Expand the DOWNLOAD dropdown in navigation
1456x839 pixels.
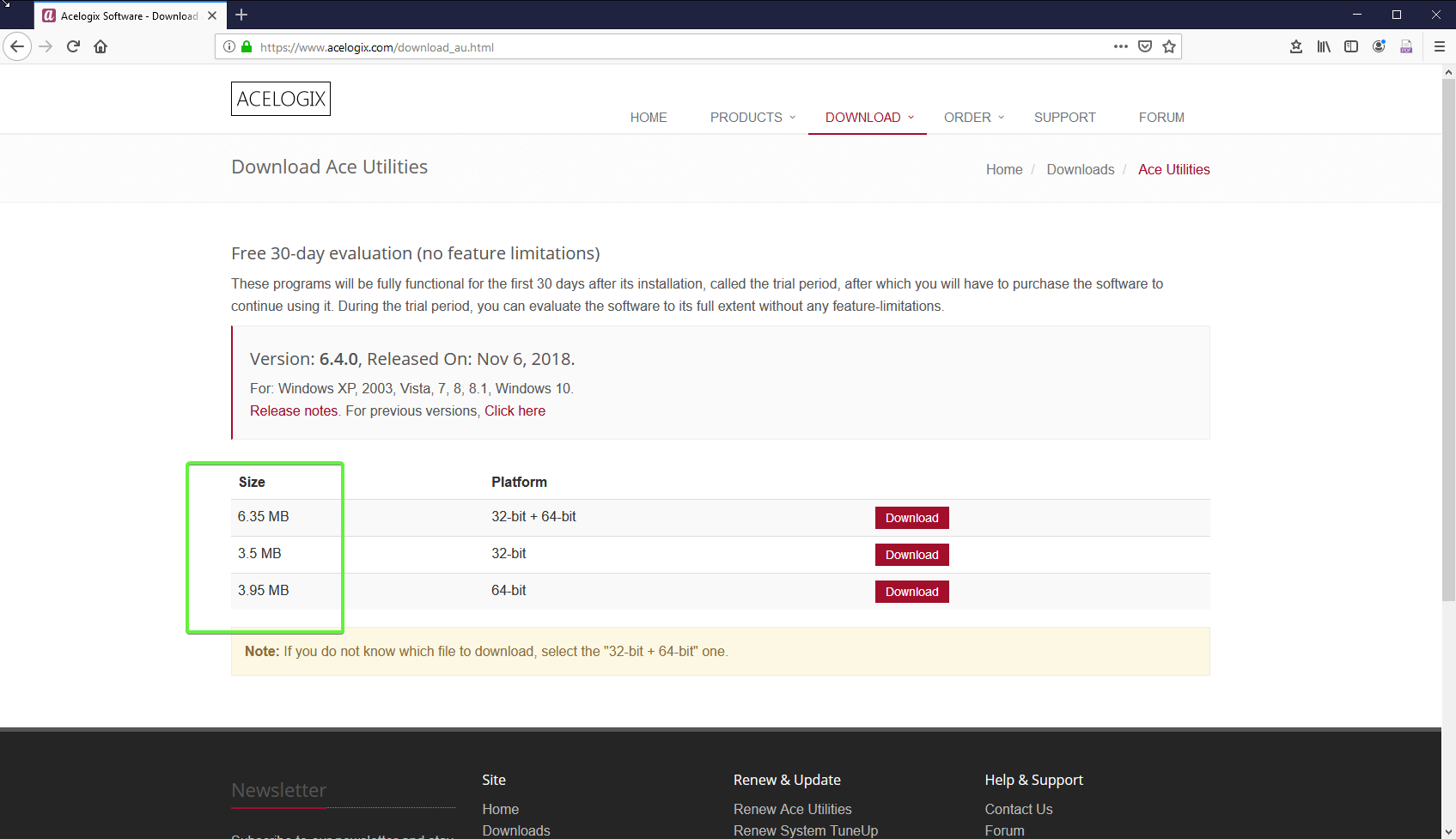[868, 118]
